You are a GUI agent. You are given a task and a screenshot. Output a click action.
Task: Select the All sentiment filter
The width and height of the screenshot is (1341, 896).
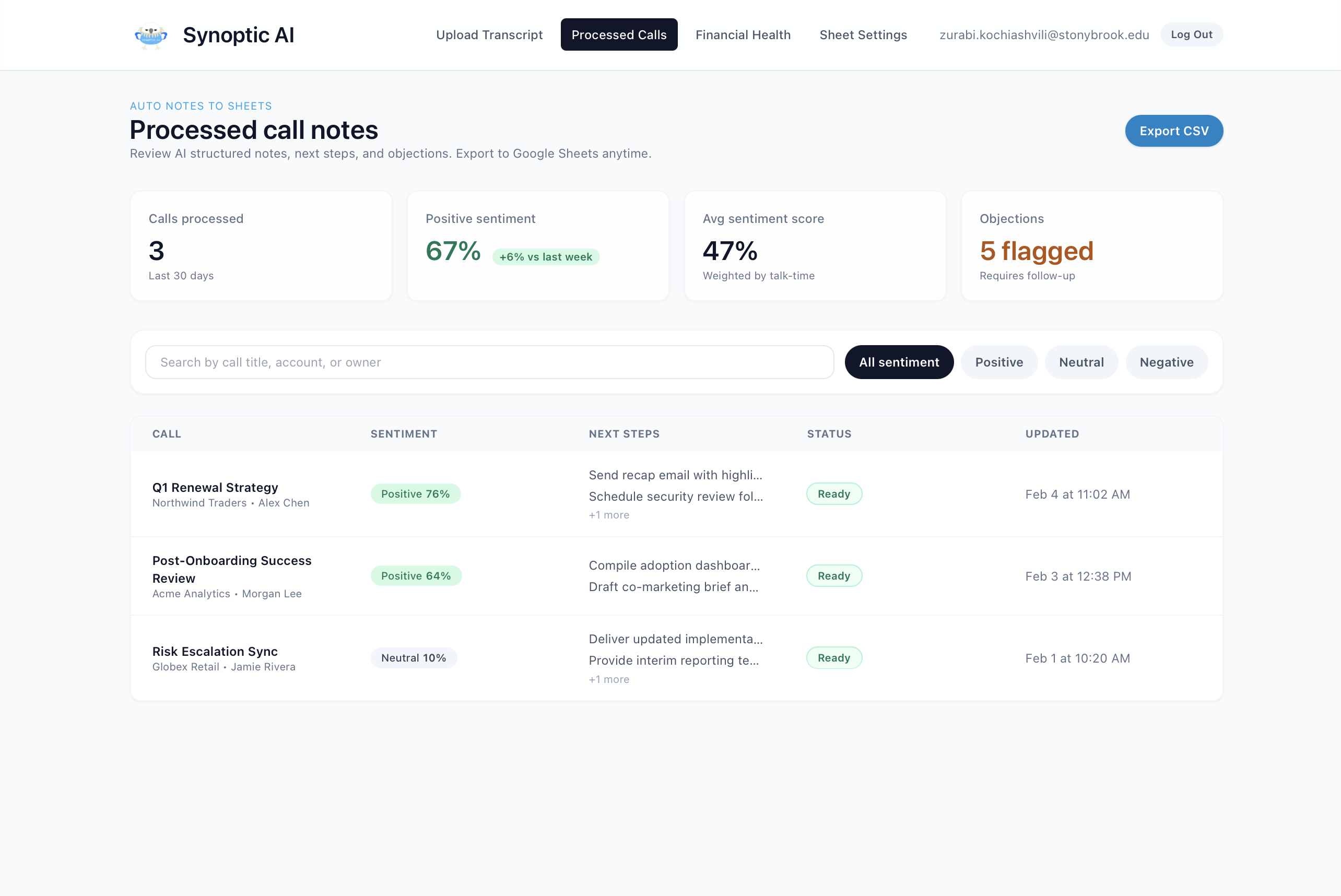[x=899, y=362]
